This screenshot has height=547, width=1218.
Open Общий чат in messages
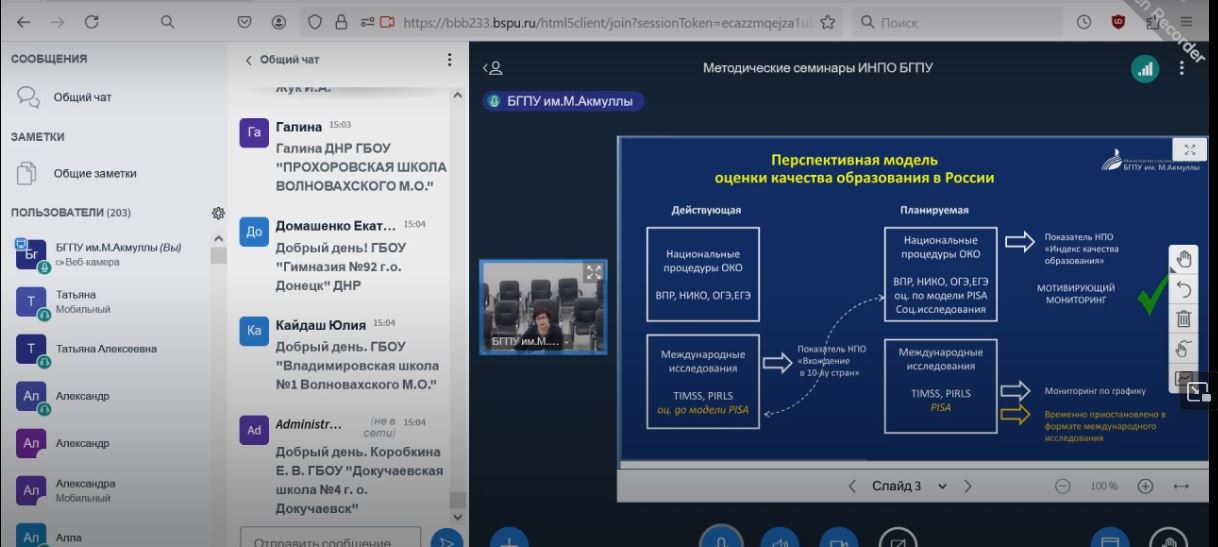[82, 97]
